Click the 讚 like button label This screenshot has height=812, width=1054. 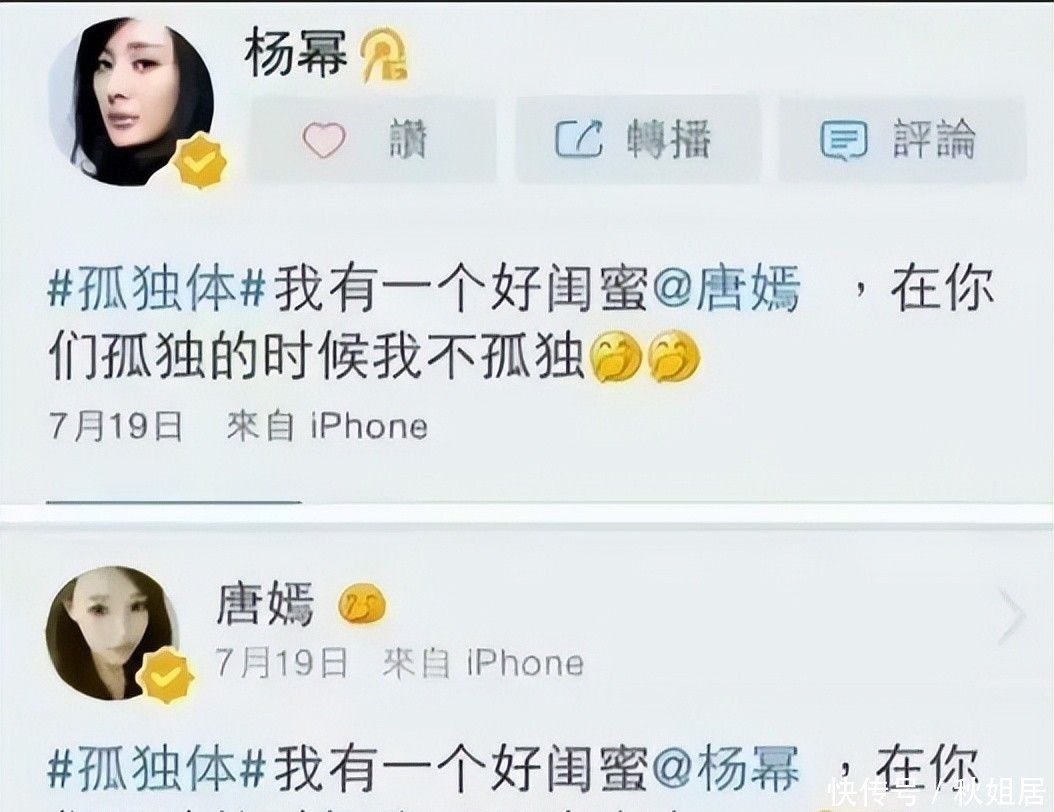[x=409, y=140]
